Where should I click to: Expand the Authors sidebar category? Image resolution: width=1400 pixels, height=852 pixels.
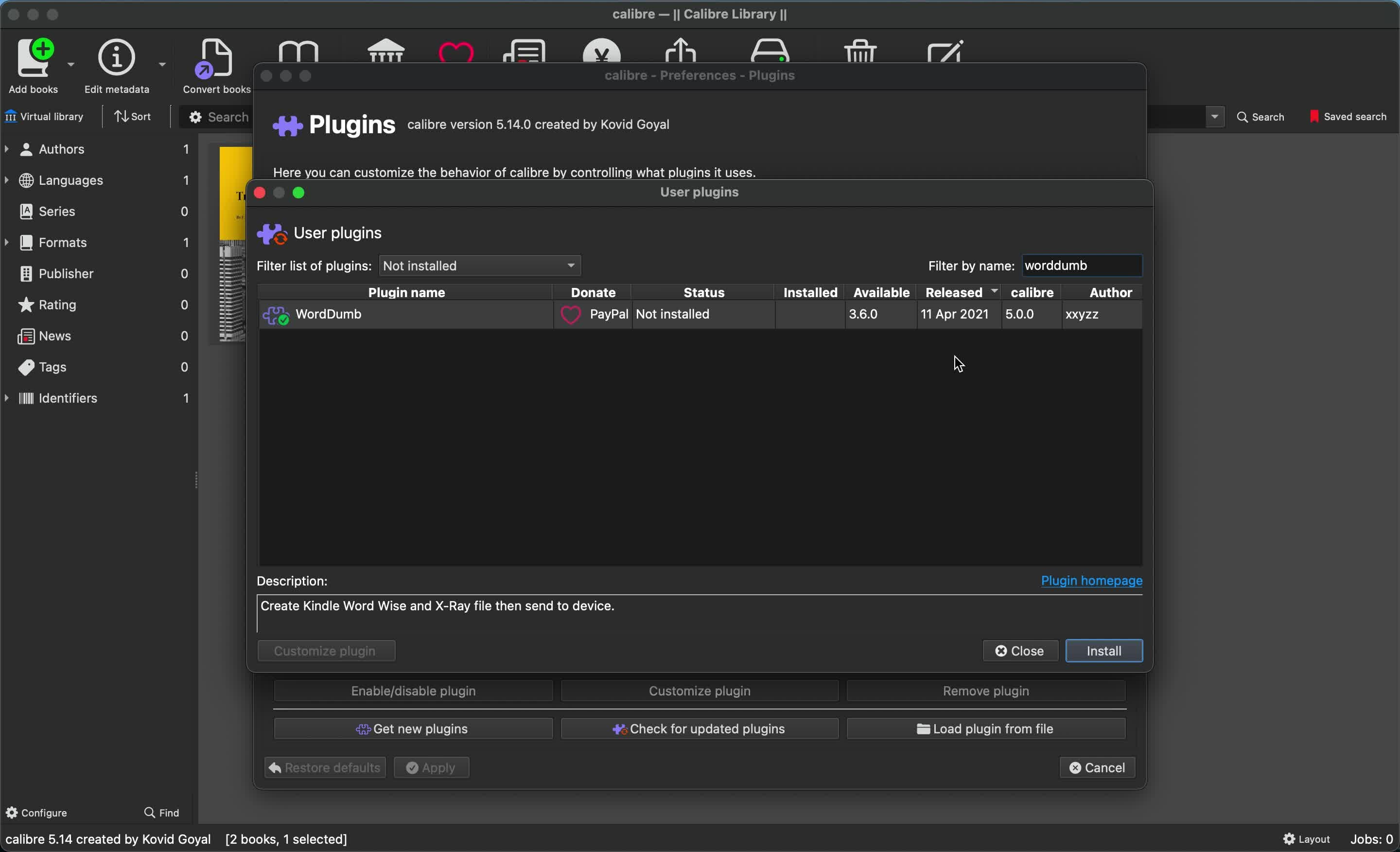point(10,148)
